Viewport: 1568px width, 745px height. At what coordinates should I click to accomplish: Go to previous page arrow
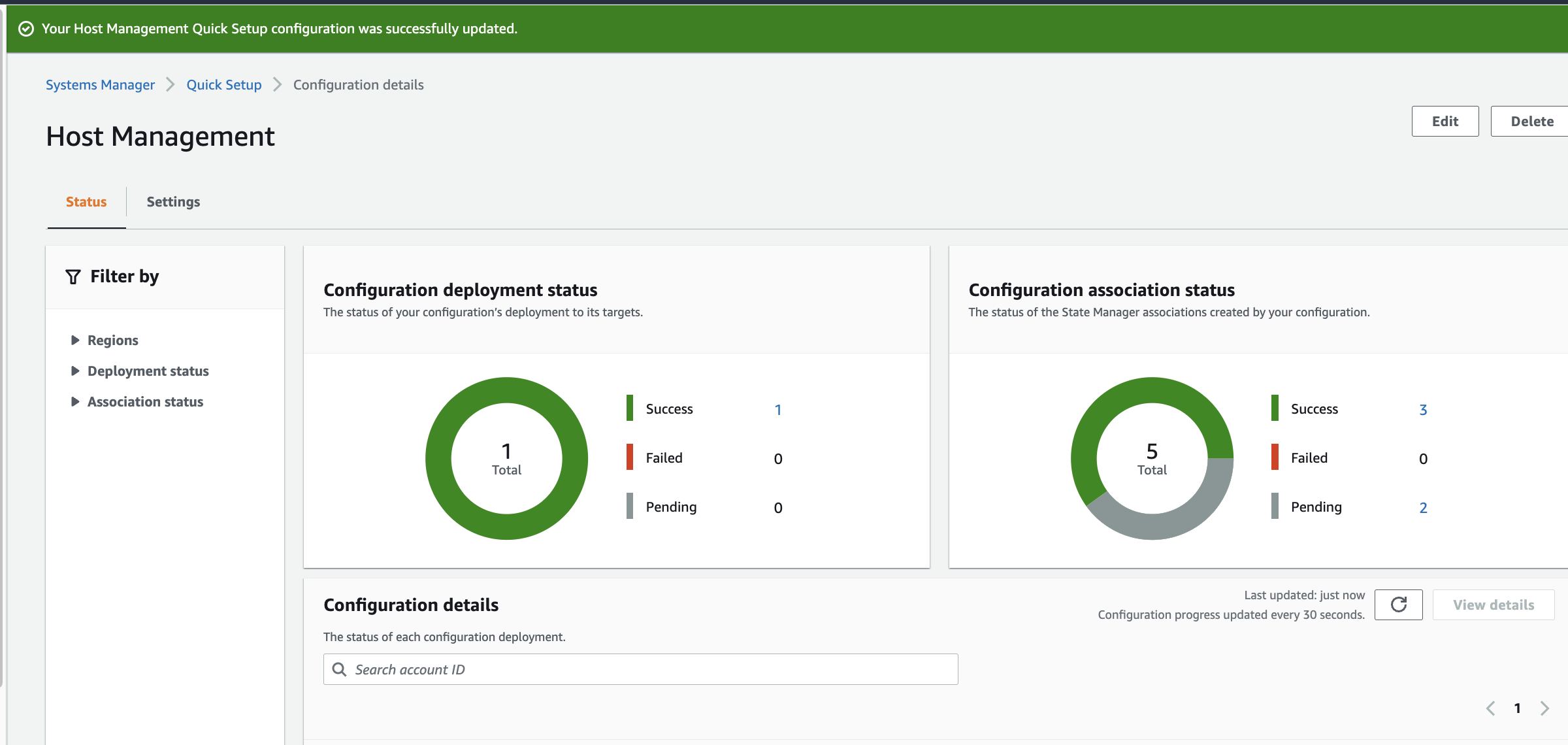click(1491, 708)
